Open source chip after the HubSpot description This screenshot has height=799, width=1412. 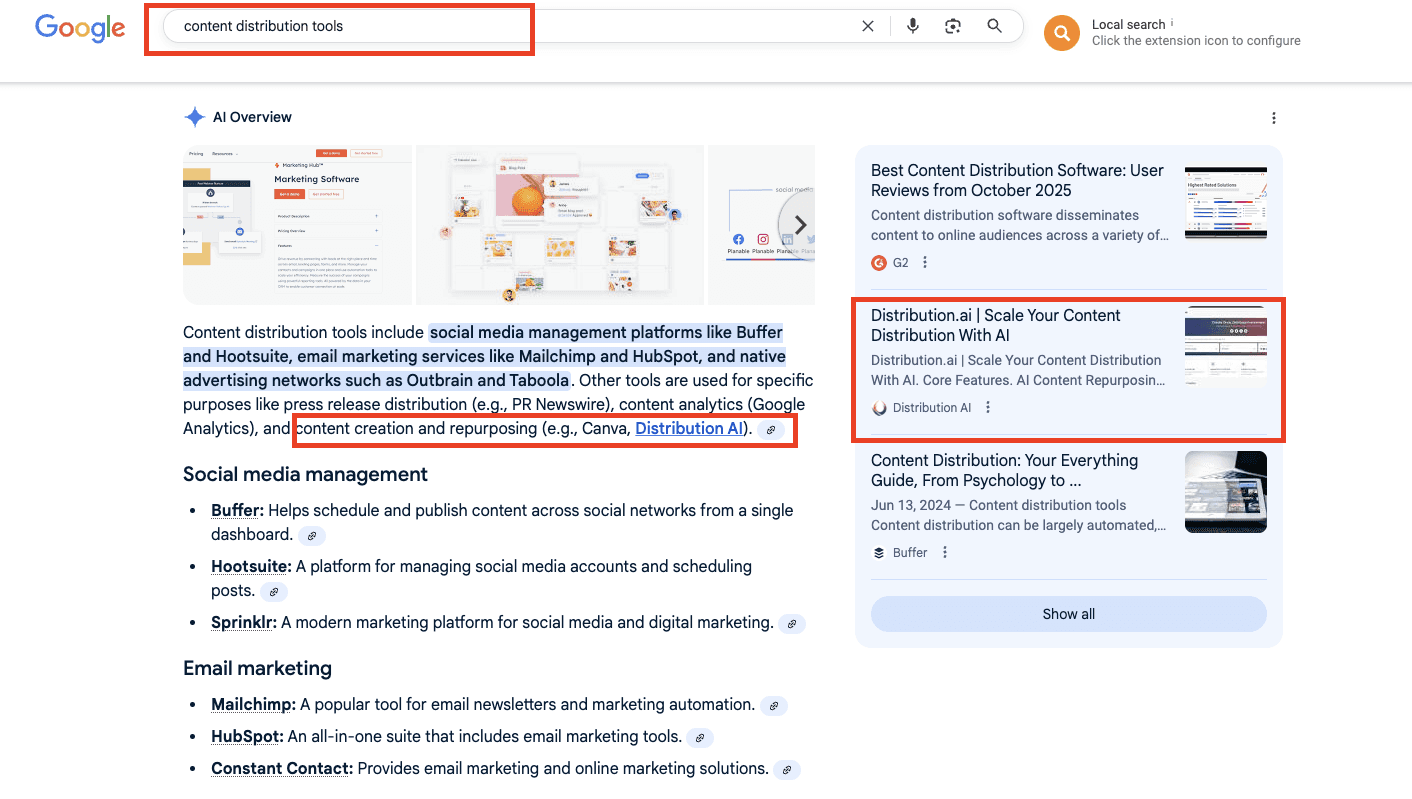click(700, 738)
